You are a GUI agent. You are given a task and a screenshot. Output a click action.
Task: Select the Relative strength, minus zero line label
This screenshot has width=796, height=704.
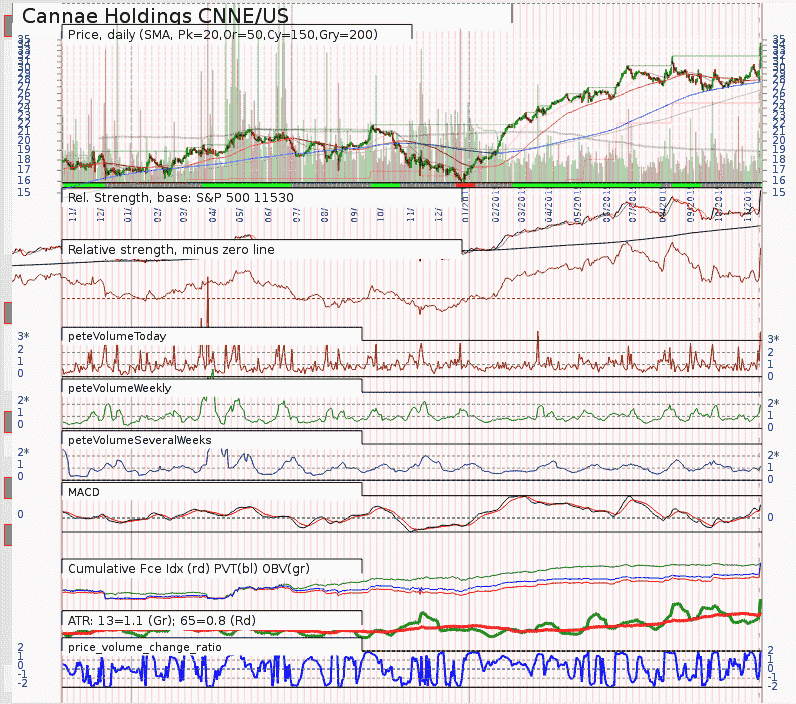171,249
